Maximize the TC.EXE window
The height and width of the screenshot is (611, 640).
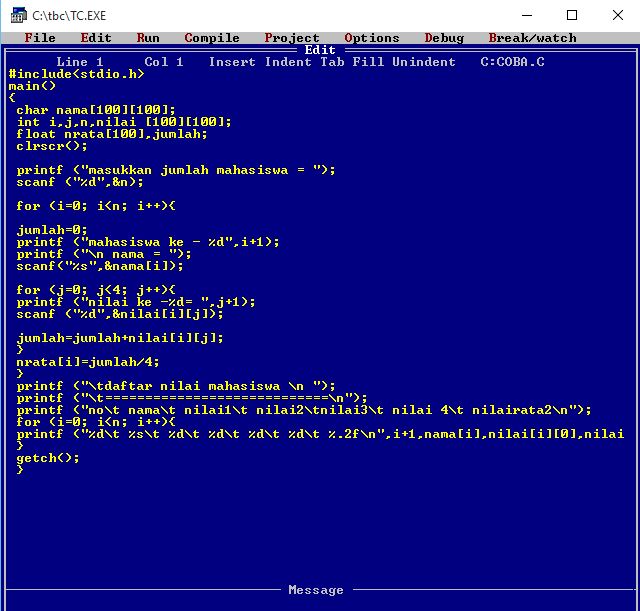tap(572, 16)
